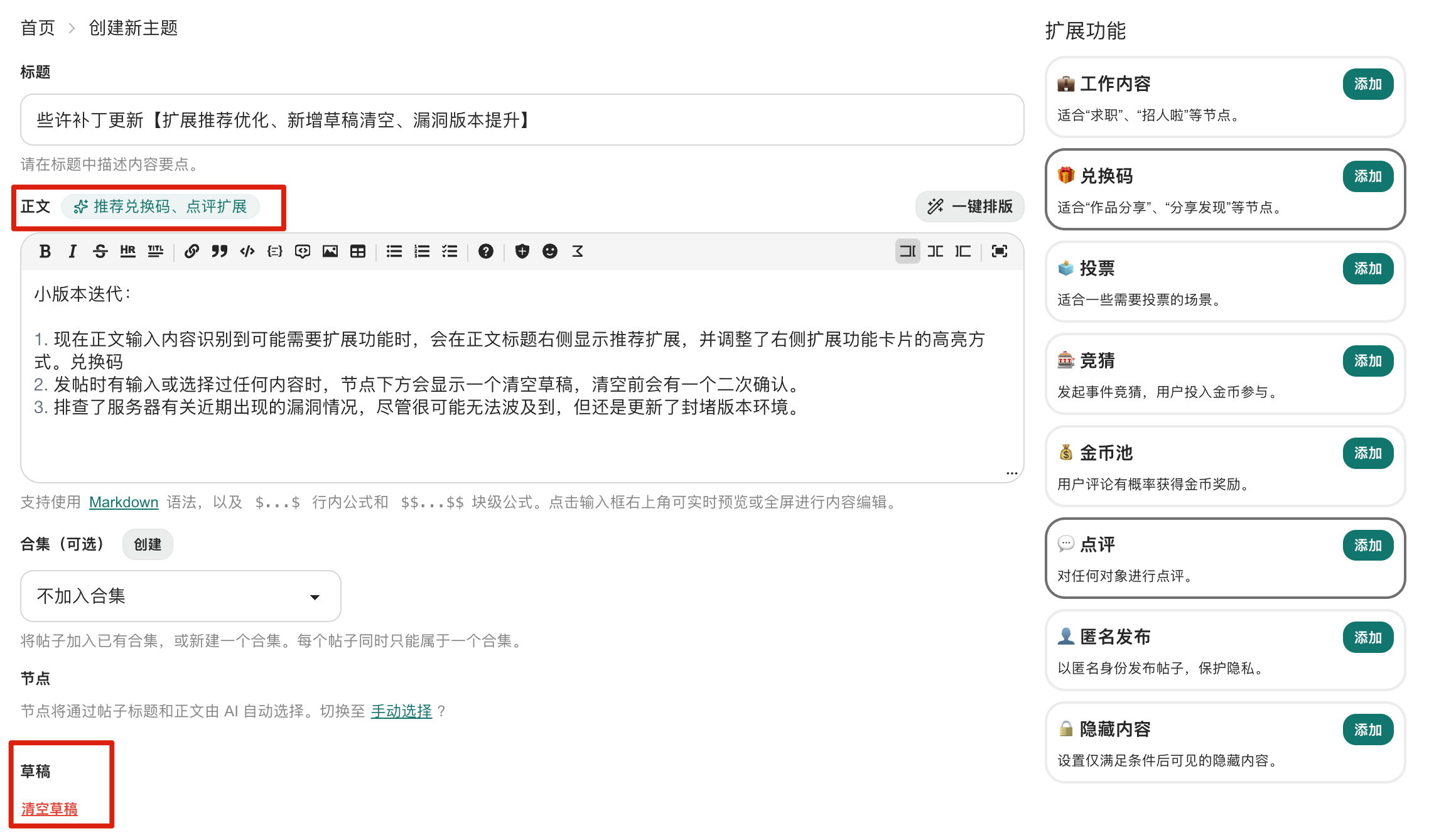
Task: Open the emoji picker smiley icon
Action: click(x=549, y=252)
